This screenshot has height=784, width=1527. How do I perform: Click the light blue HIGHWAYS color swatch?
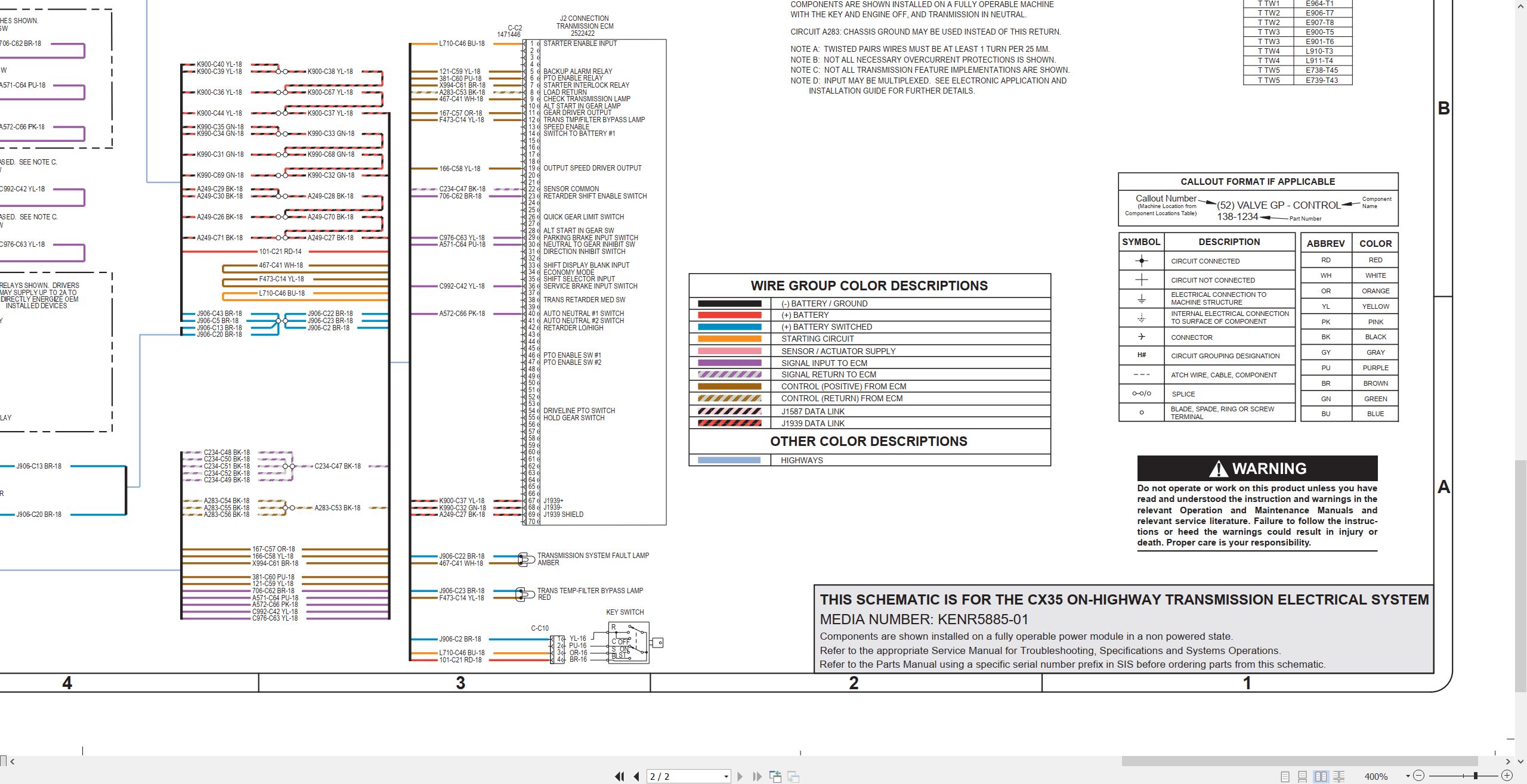(730, 460)
